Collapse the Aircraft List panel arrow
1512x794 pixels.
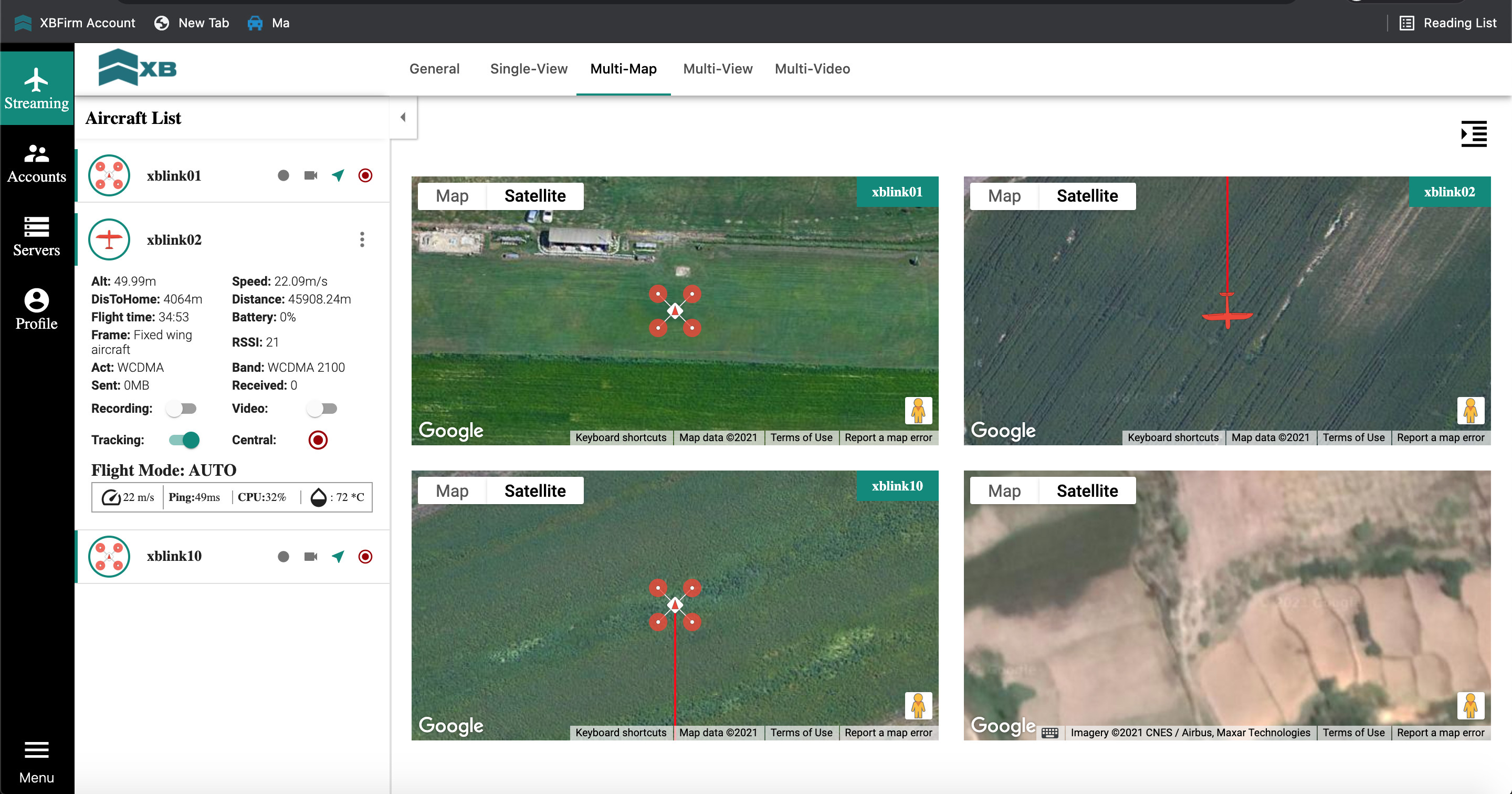[x=403, y=118]
